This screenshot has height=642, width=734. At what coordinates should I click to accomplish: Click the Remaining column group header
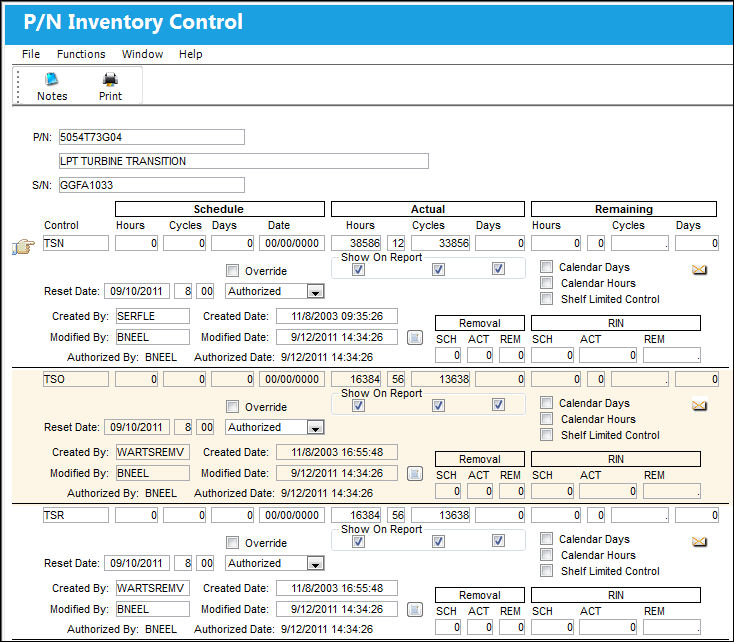pos(624,209)
